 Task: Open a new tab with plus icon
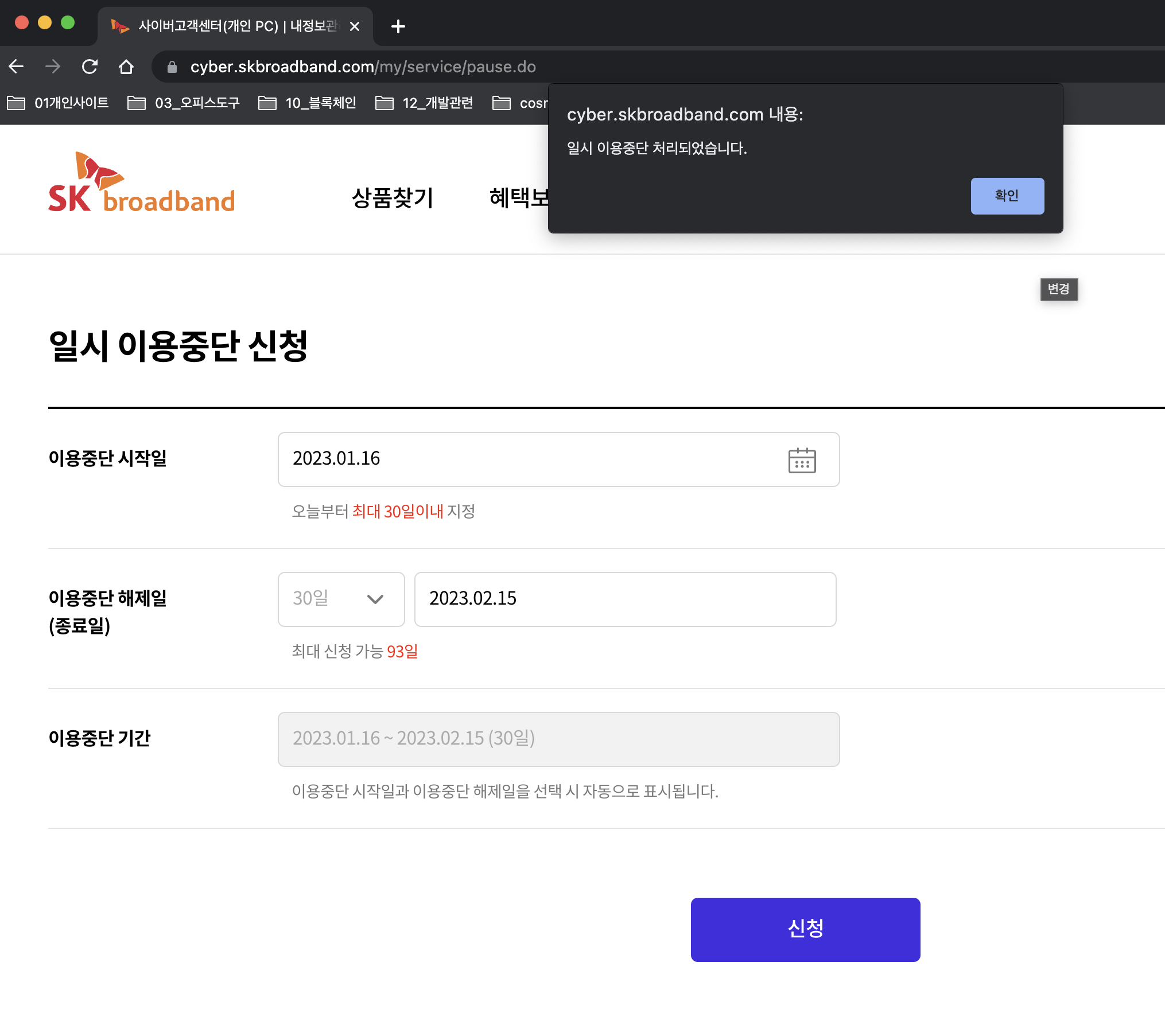coord(398,26)
